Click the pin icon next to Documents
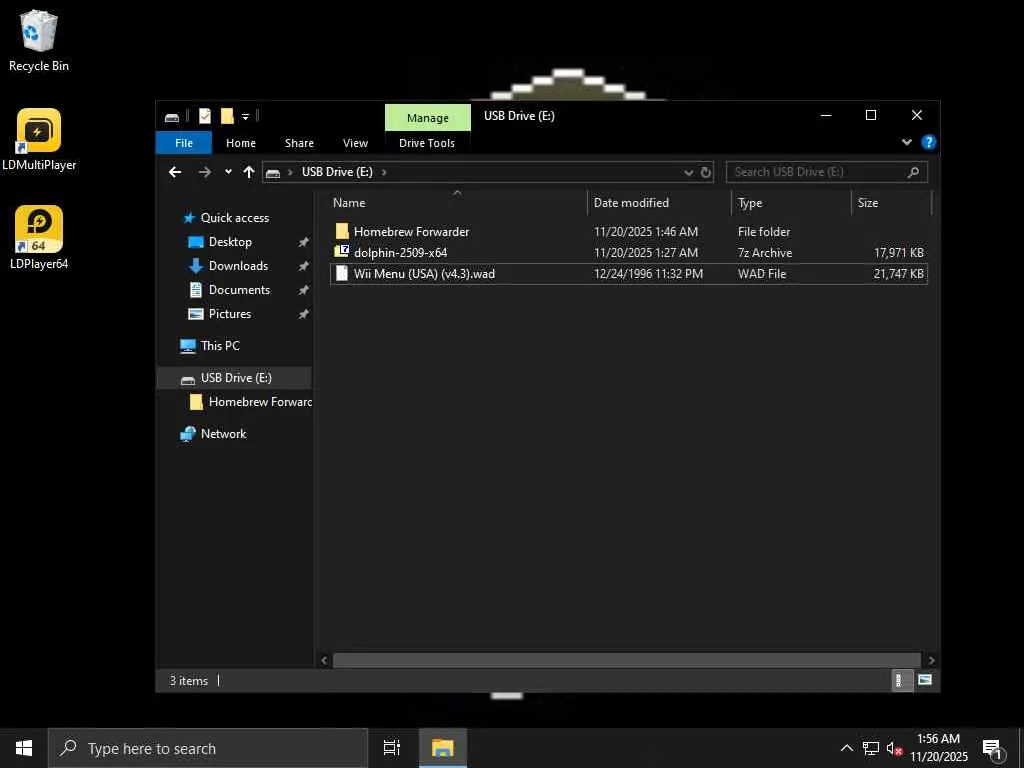The image size is (1024, 768). (x=303, y=291)
